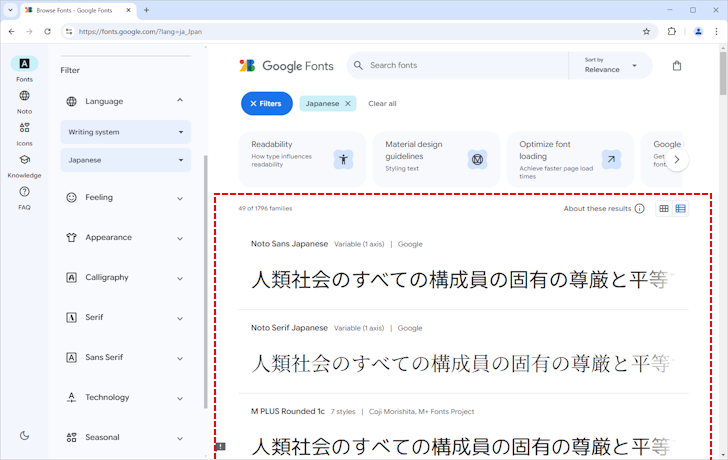
Task: Open the shopping bag selected fonts icon
Action: point(677,66)
